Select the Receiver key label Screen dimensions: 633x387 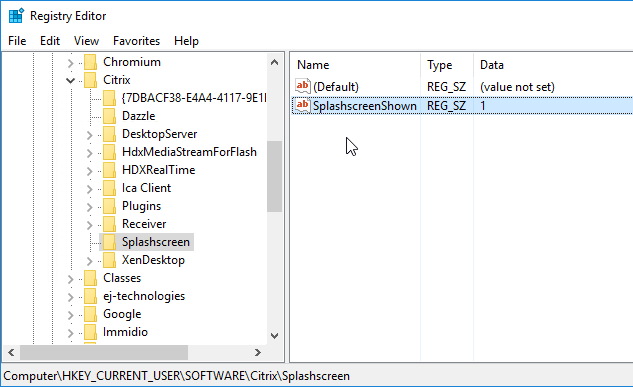[x=144, y=224]
